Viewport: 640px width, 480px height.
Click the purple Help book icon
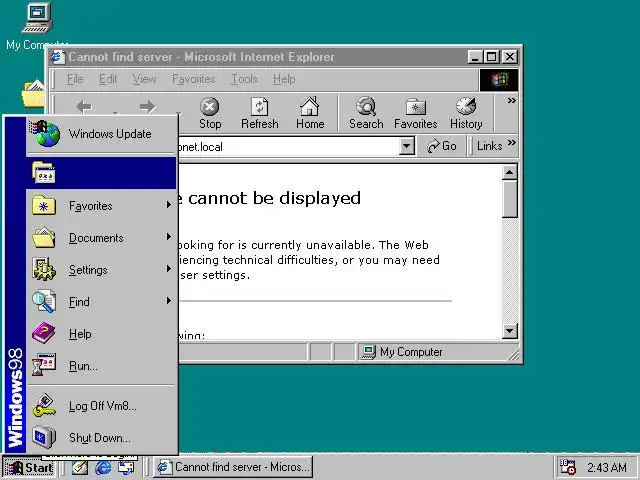[x=44, y=333]
